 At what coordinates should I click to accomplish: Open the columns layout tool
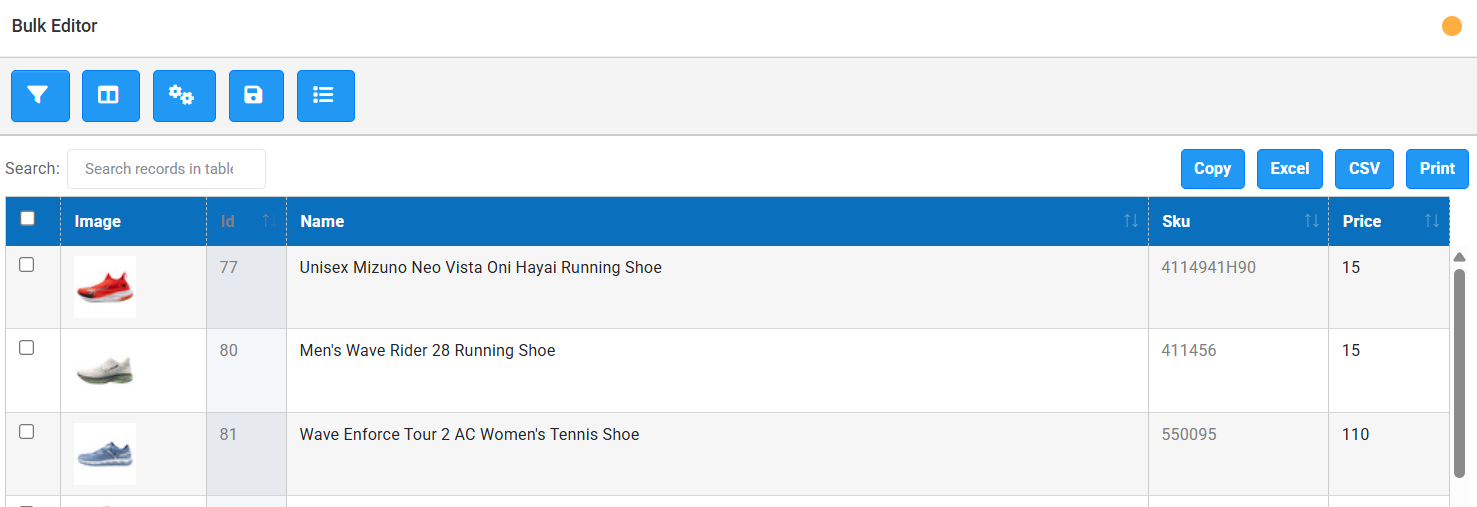pyautogui.click(x=111, y=96)
